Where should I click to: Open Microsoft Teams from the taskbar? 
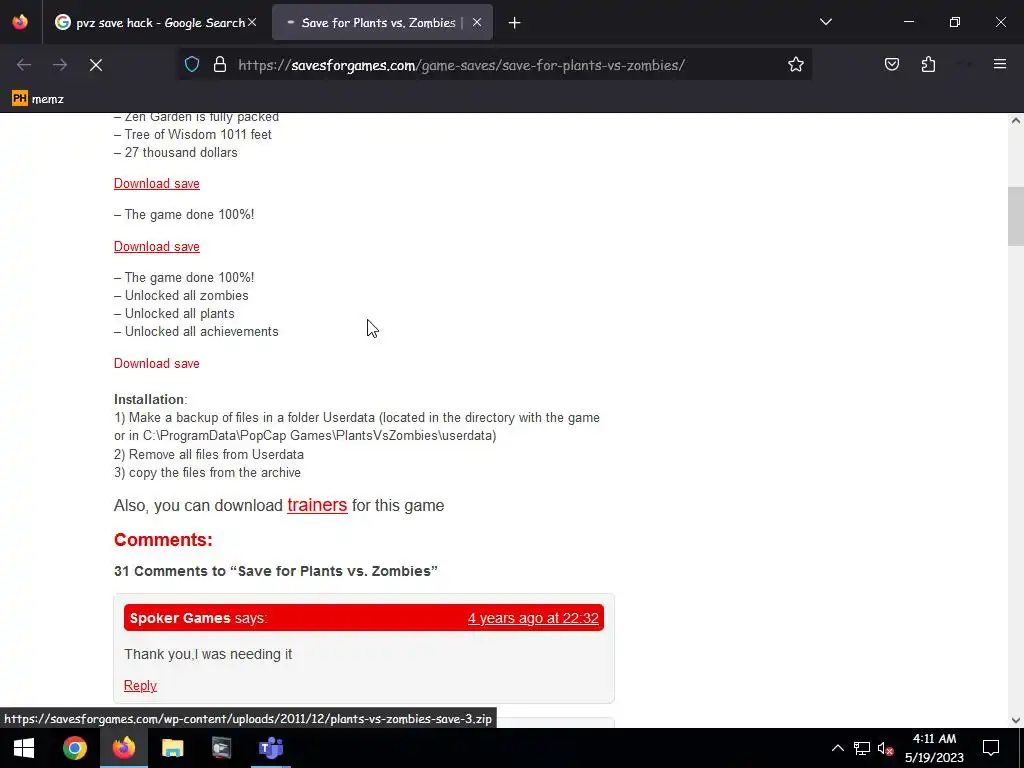pyautogui.click(x=270, y=748)
